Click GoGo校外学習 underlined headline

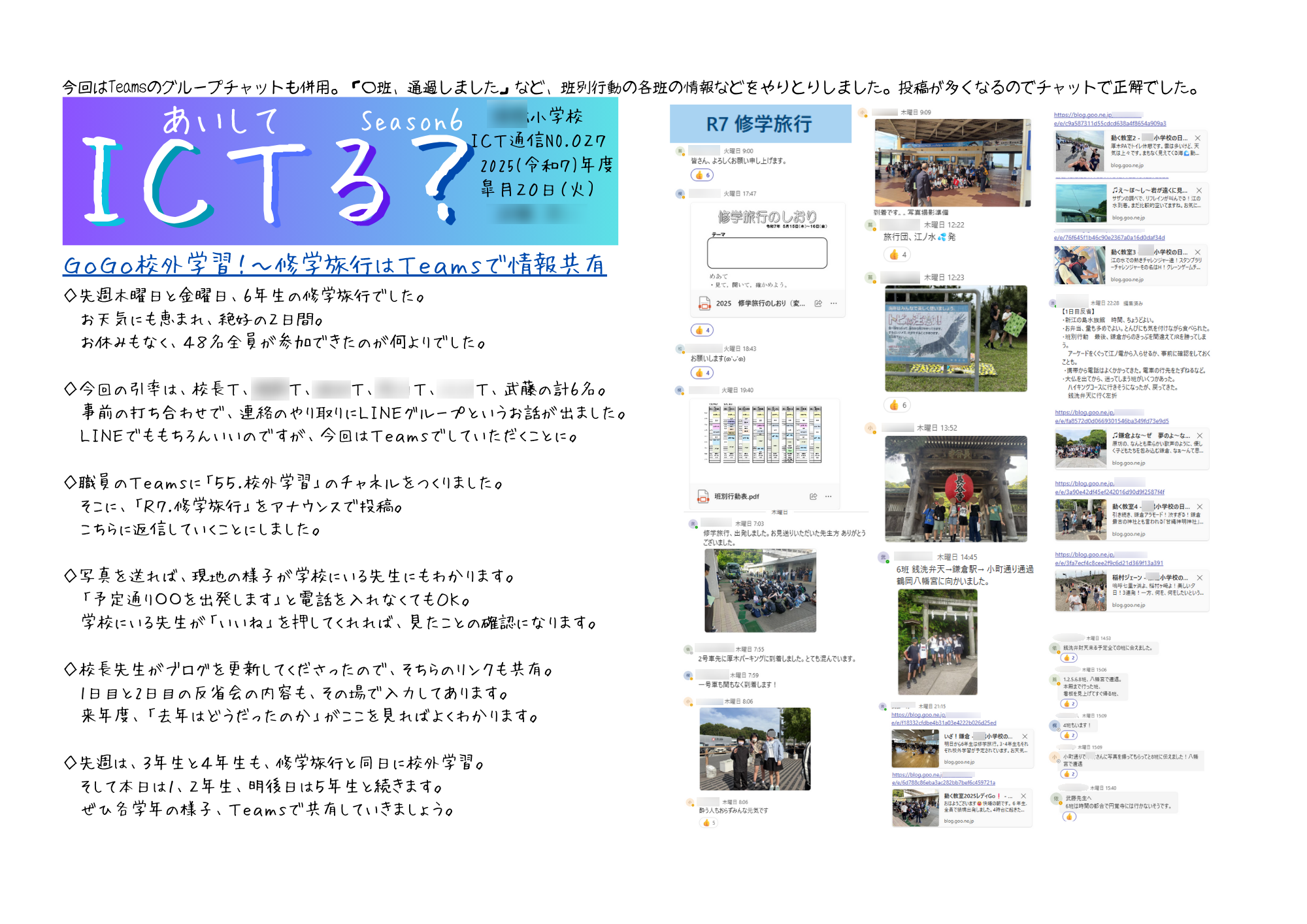[x=335, y=265]
